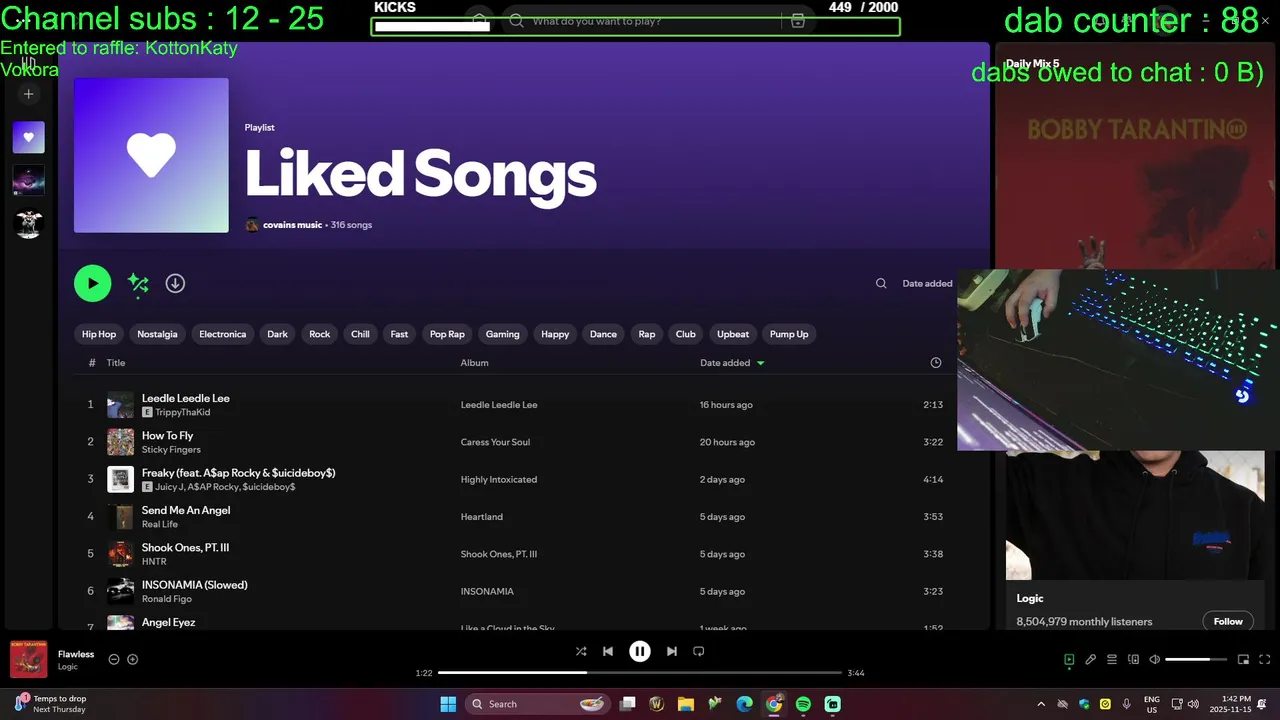Toggle Now Playing view icon

click(1069, 660)
